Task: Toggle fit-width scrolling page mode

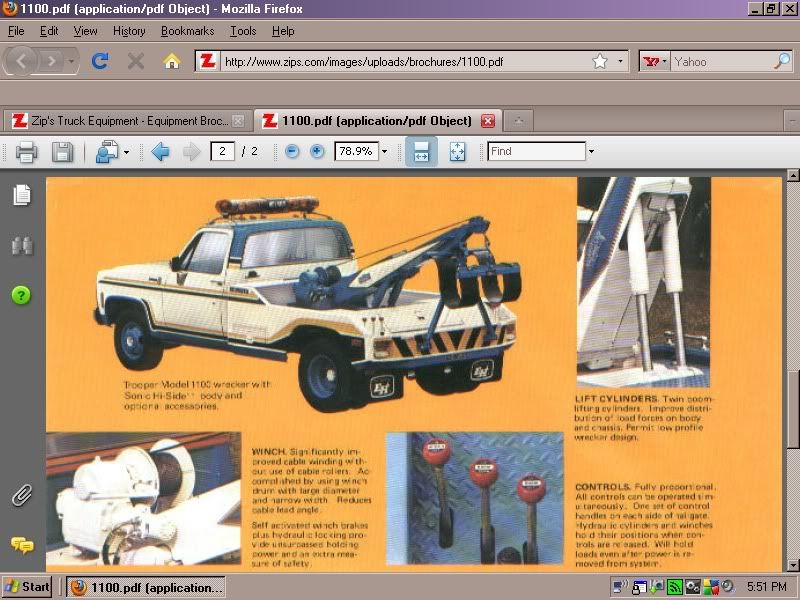Action: point(421,152)
